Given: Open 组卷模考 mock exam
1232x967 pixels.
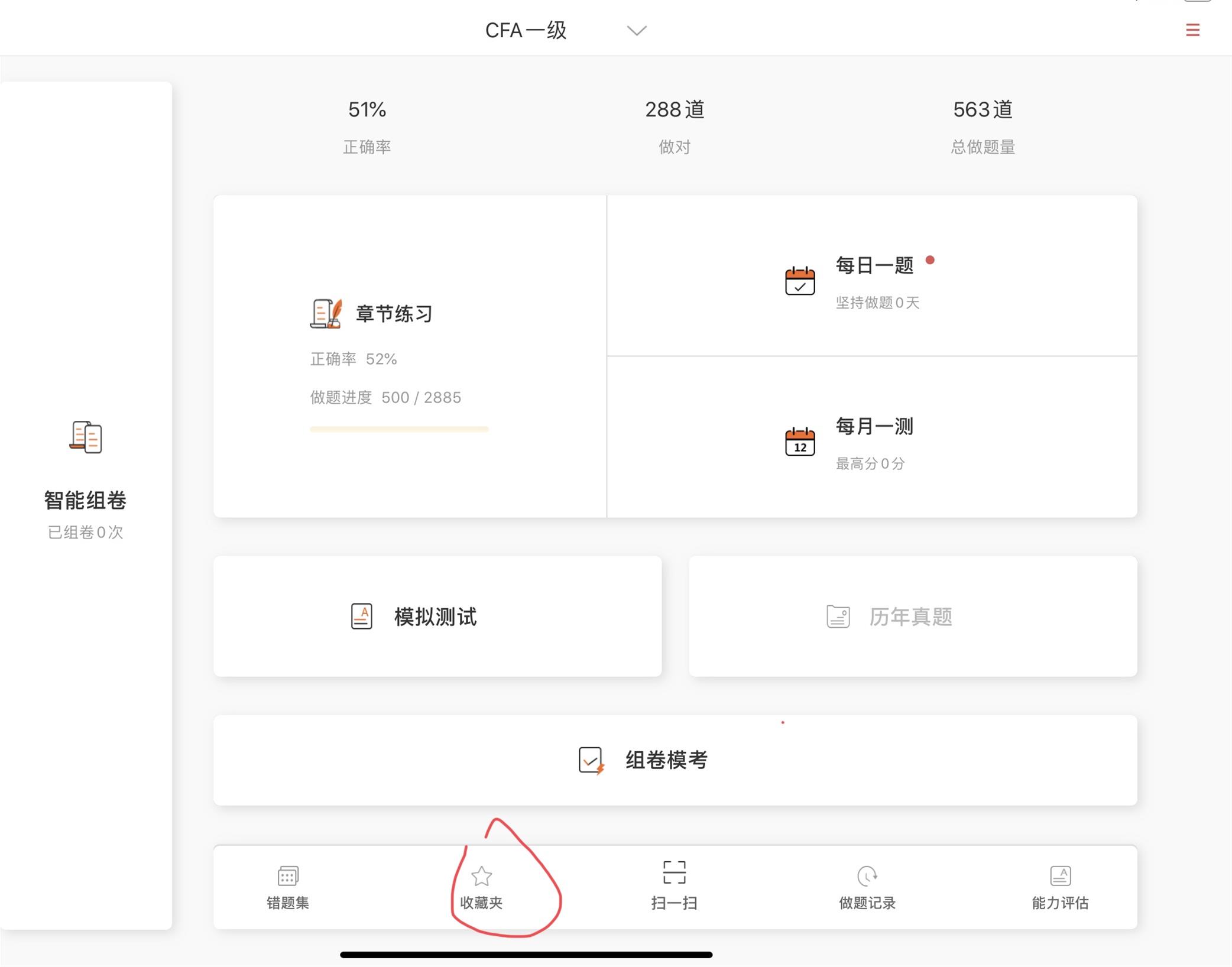Looking at the screenshot, I should coord(666,760).
